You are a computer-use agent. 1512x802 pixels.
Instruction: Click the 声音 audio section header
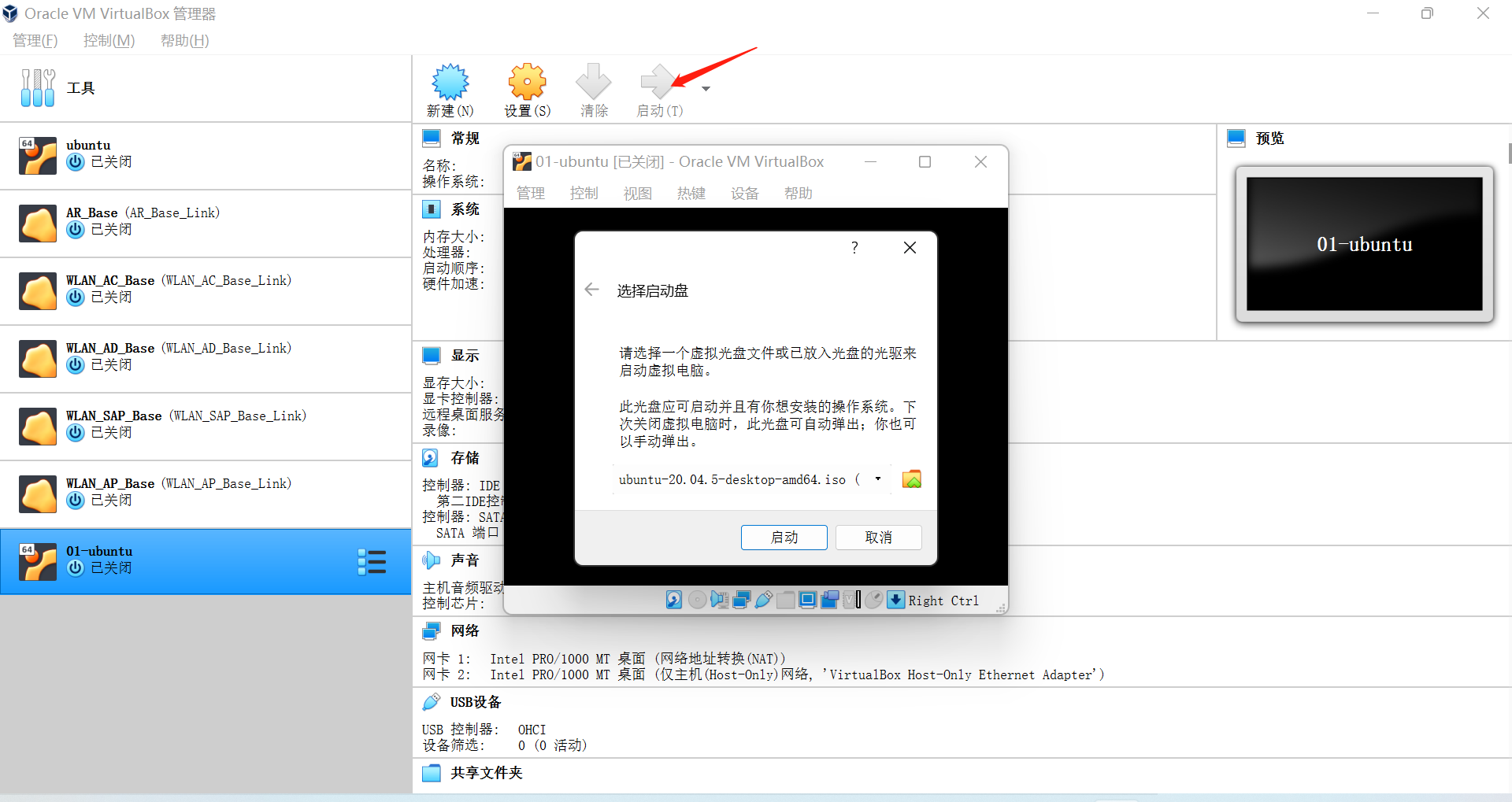(x=465, y=560)
